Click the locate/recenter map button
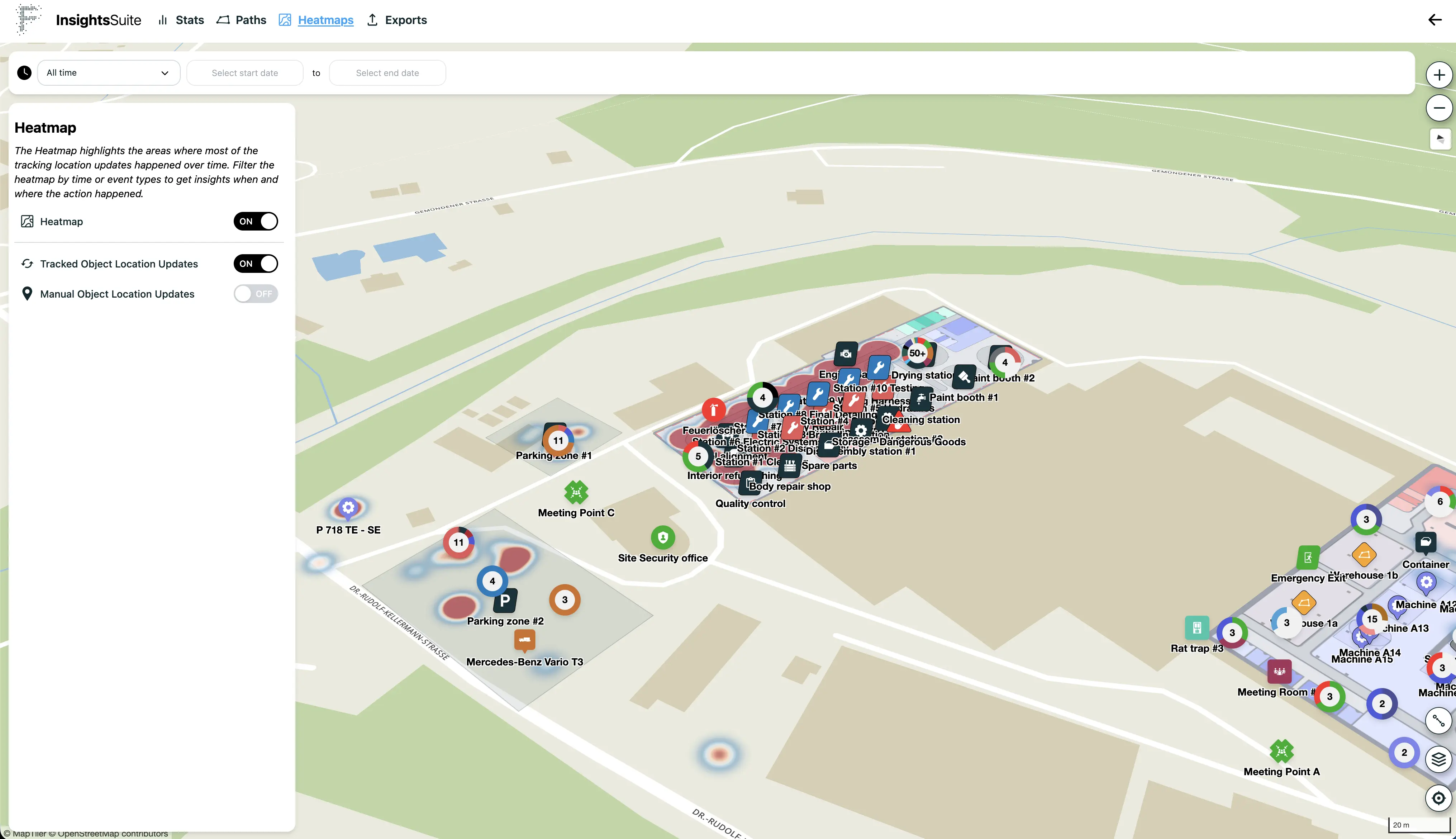Screen dimensions: 1456x839 coord(1438,798)
